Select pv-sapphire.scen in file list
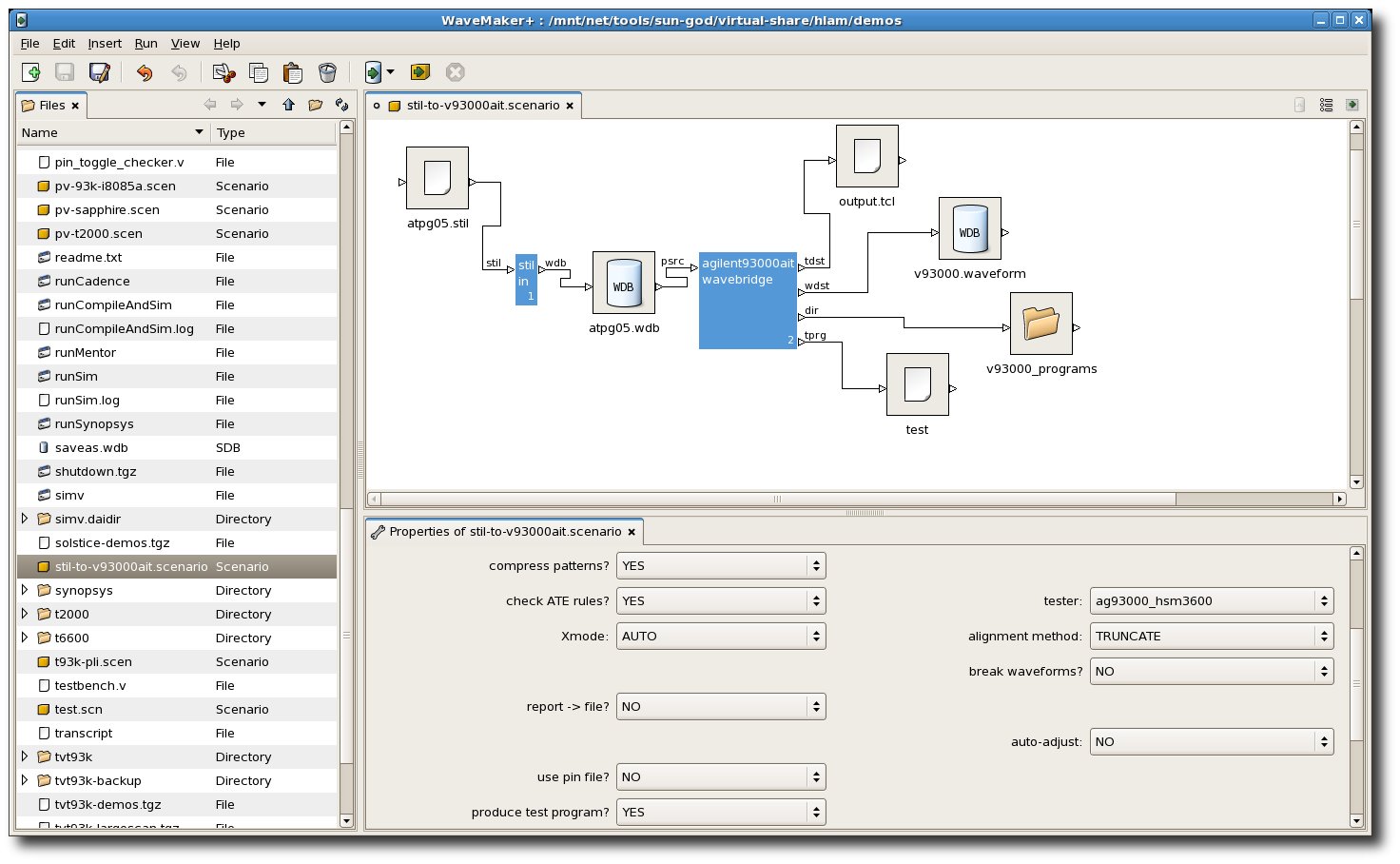The image size is (1400, 864). click(107, 209)
